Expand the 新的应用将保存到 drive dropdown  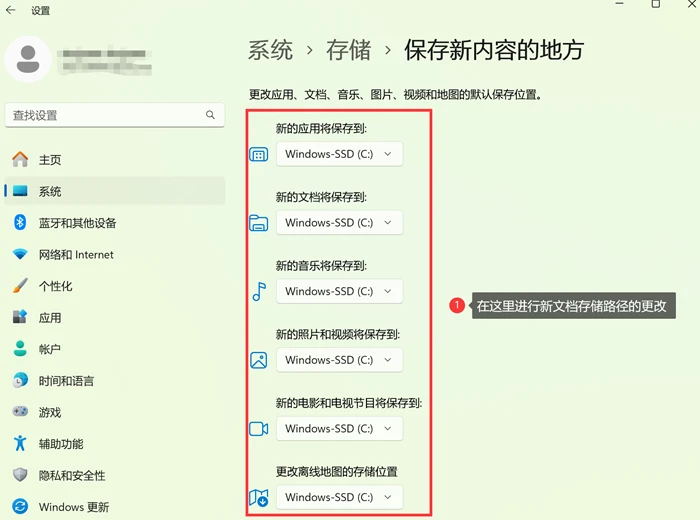coord(339,154)
